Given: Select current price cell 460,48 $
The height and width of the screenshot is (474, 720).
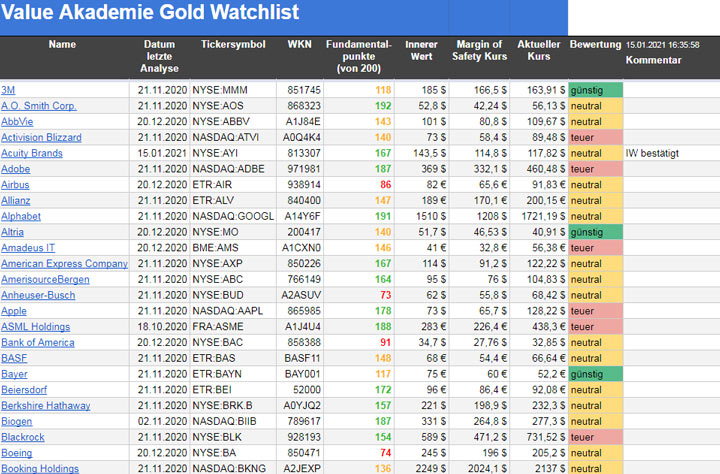Looking at the screenshot, I should (539, 169).
